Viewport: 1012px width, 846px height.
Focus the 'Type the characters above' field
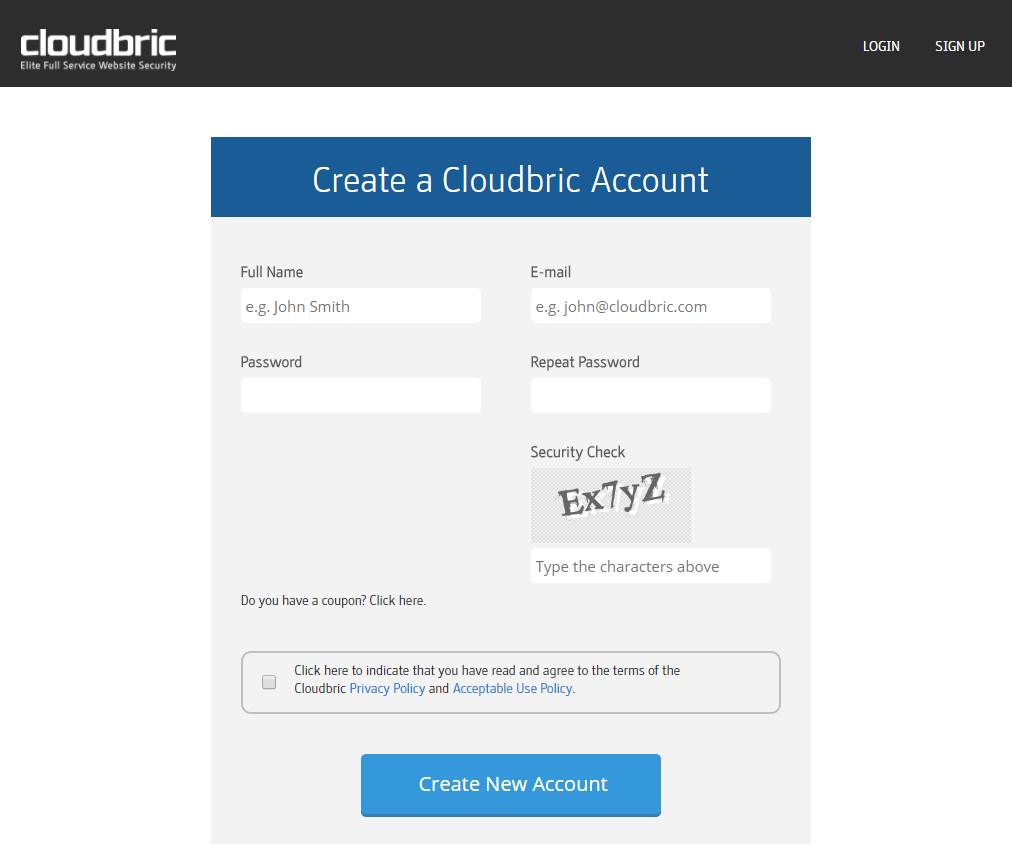[651, 566]
